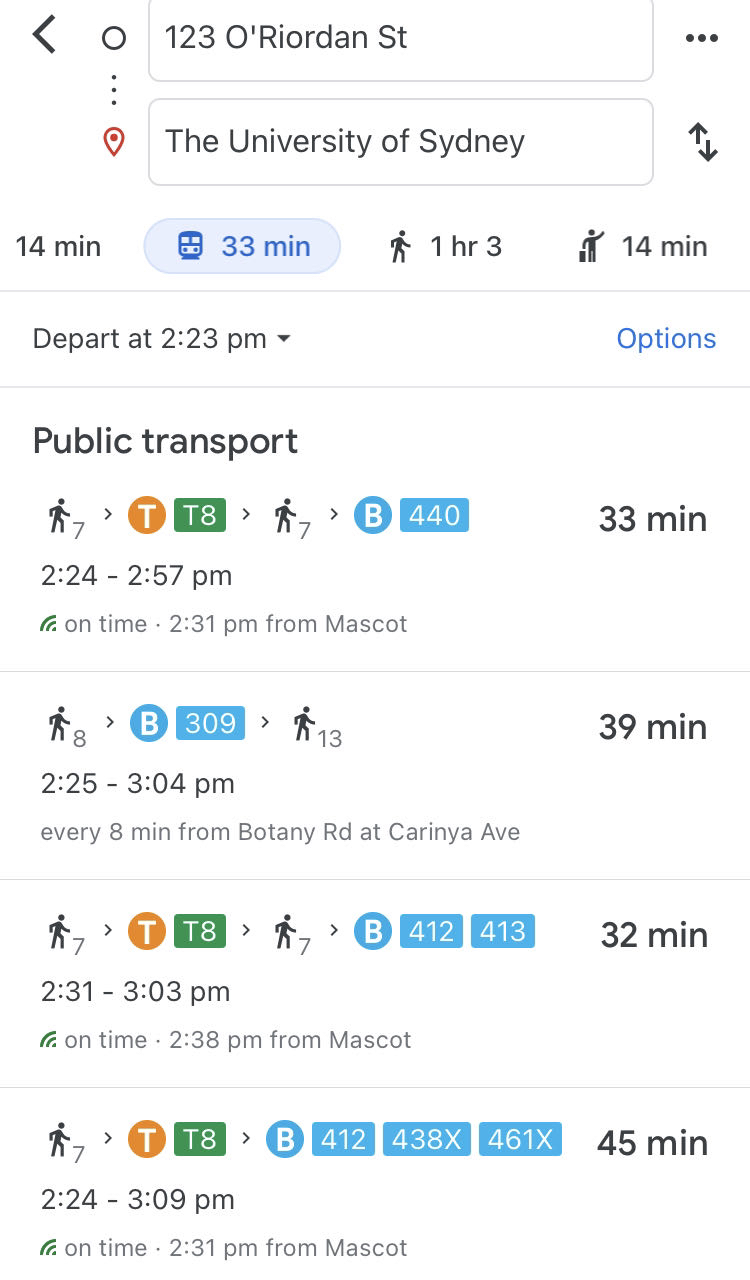Select the 14 min driving tab
Screen dimensions: 750x1280
pyautogui.click(x=58, y=246)
